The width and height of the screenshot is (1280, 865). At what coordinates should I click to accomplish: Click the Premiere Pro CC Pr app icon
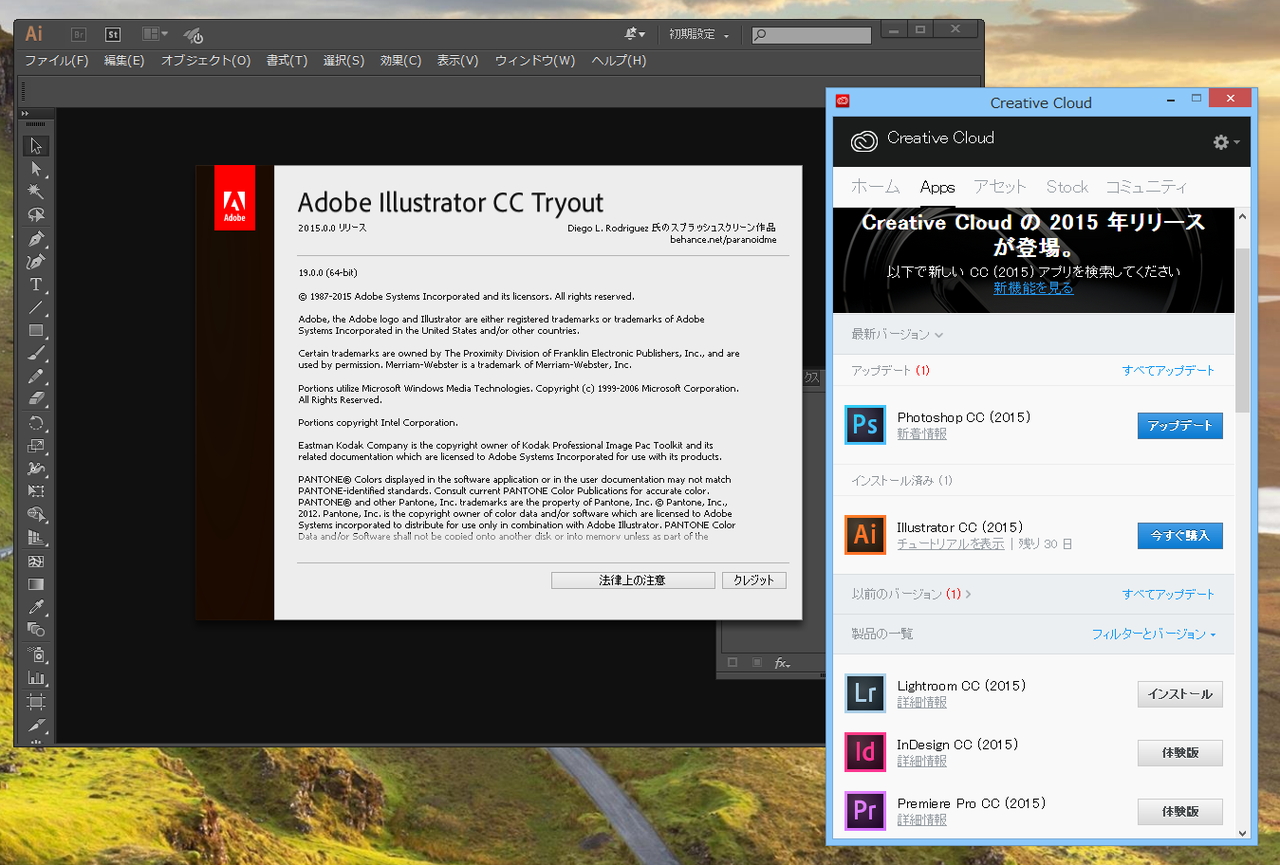pyautogui.click(x=865, y=811)
